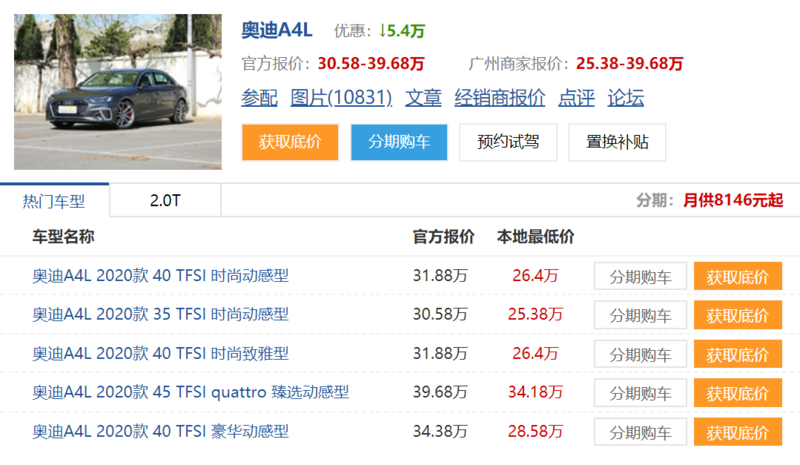Screen dimensions: 800x465
Task: Open the 参配 link
Action: click(259, 97)
